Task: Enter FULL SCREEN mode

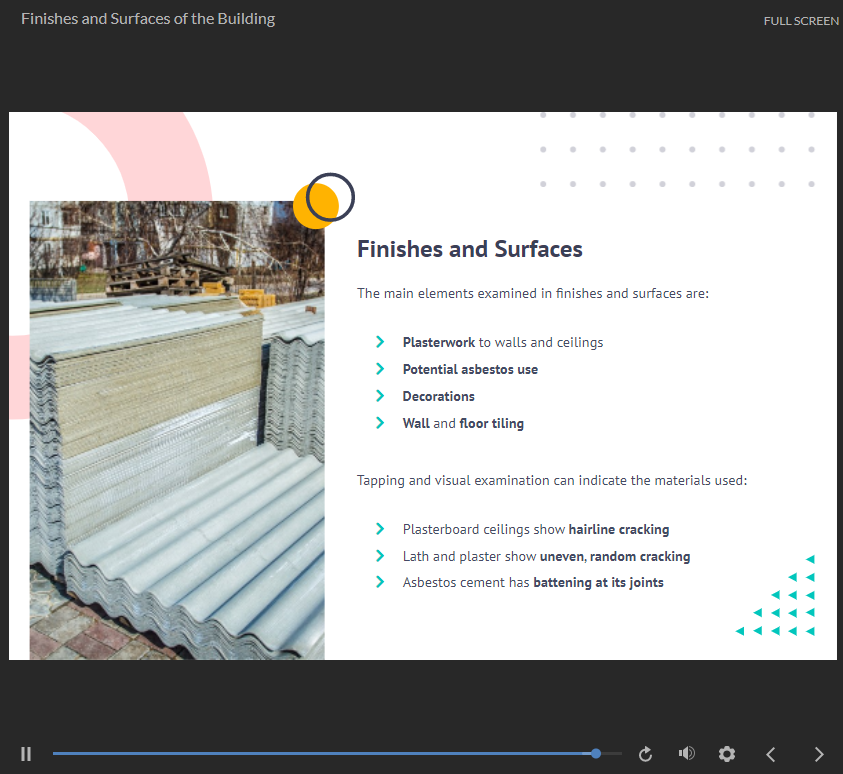Action: [800, 21]
